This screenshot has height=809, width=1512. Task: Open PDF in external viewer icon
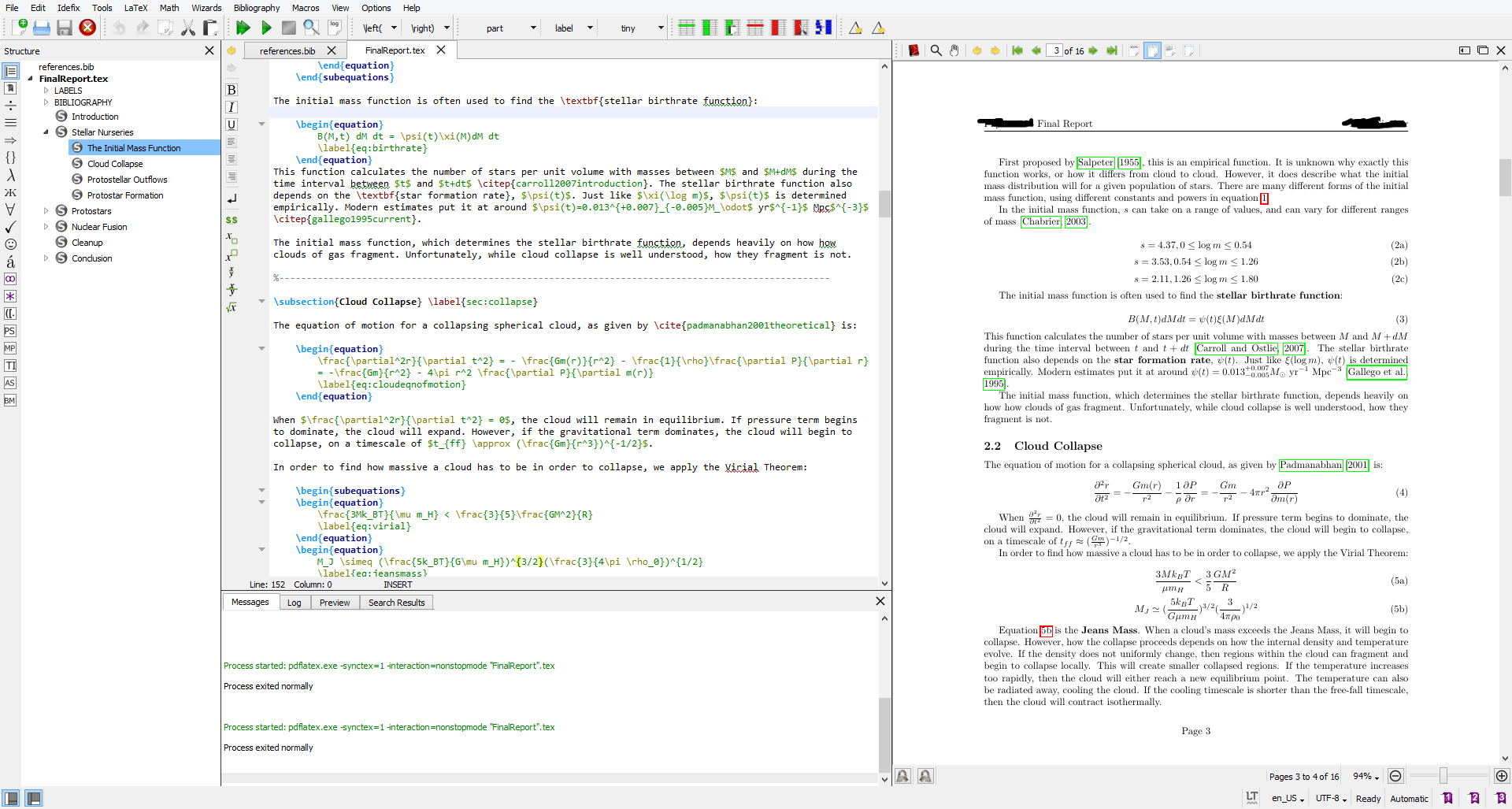click(x=913, y=50)
